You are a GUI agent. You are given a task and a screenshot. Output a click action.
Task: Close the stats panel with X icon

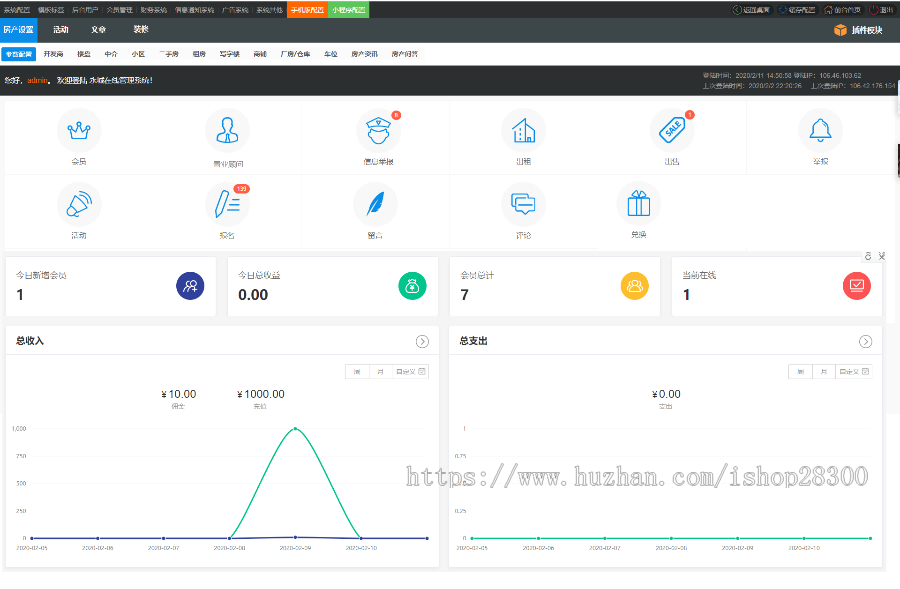tap(882, 256)
